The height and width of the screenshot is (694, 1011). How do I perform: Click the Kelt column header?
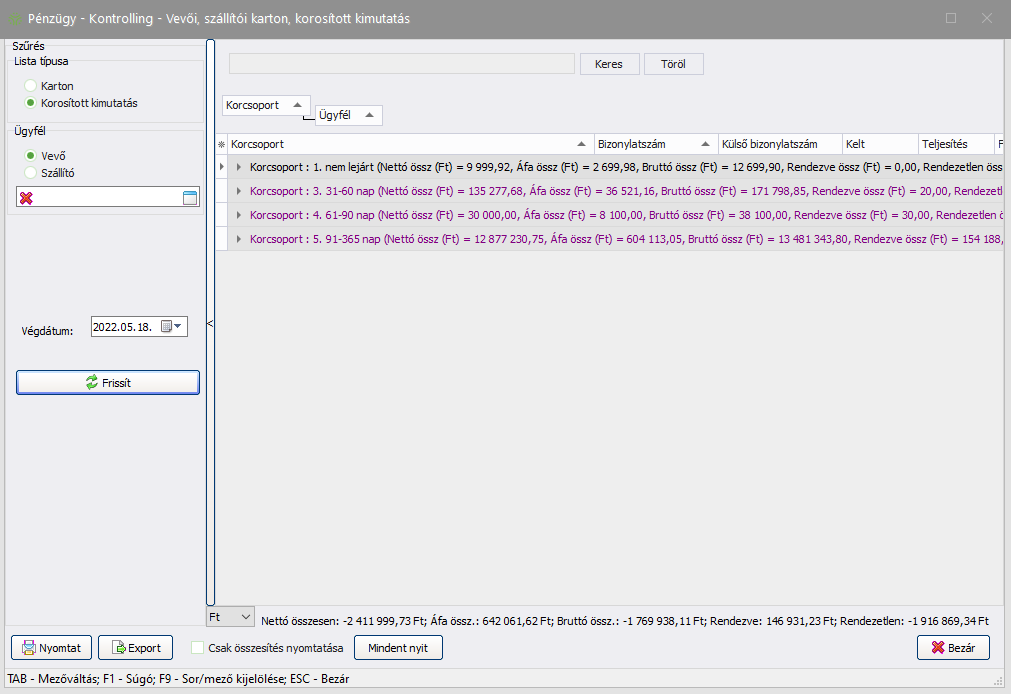coord(878,145)
